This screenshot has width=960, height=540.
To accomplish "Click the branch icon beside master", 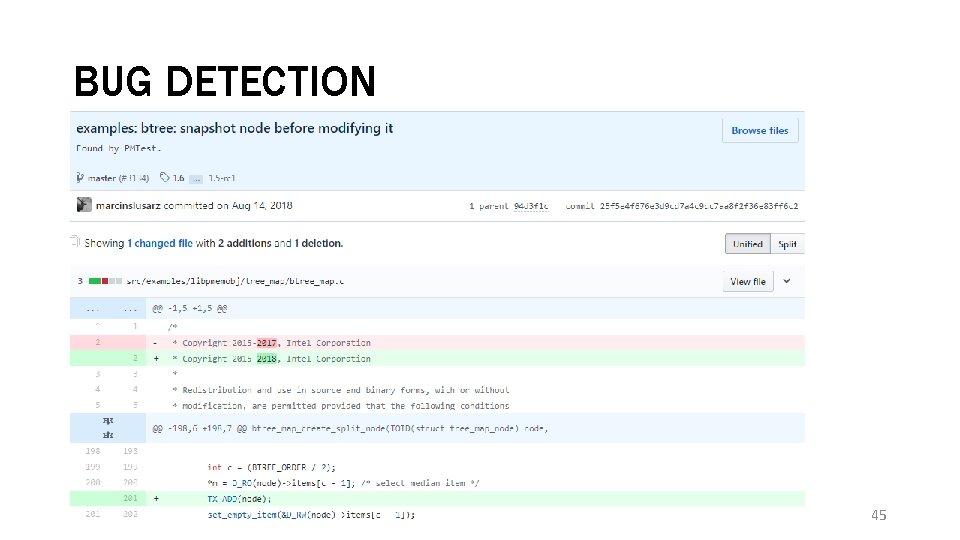I will pos(80,178).
